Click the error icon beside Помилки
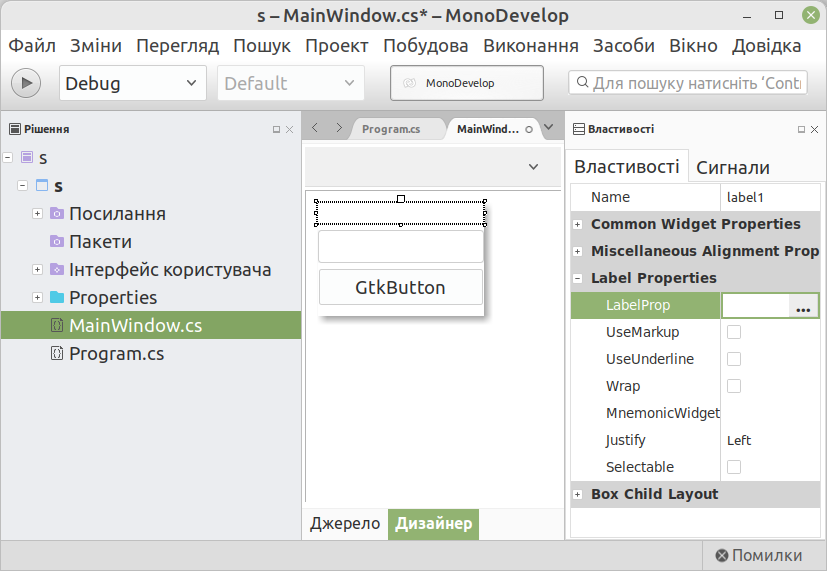 (721, 556)
